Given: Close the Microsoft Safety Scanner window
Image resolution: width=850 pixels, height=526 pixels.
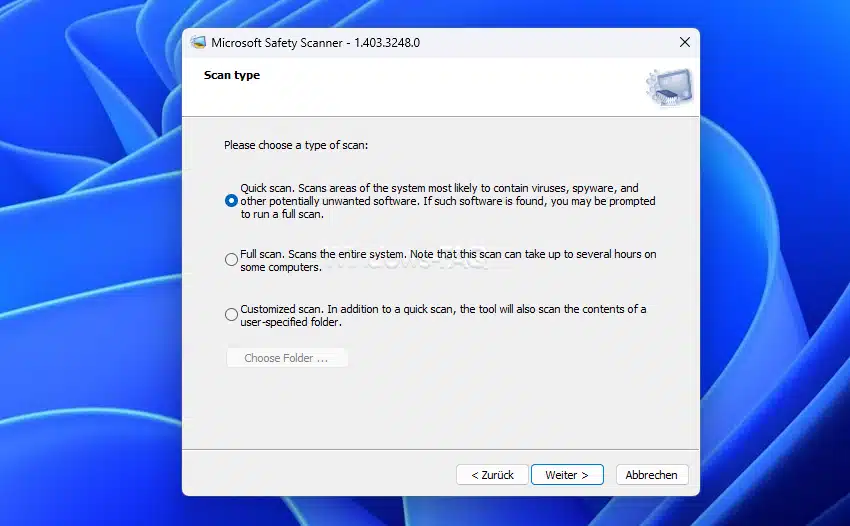Looking at the screenshot, I should (685, 42).
